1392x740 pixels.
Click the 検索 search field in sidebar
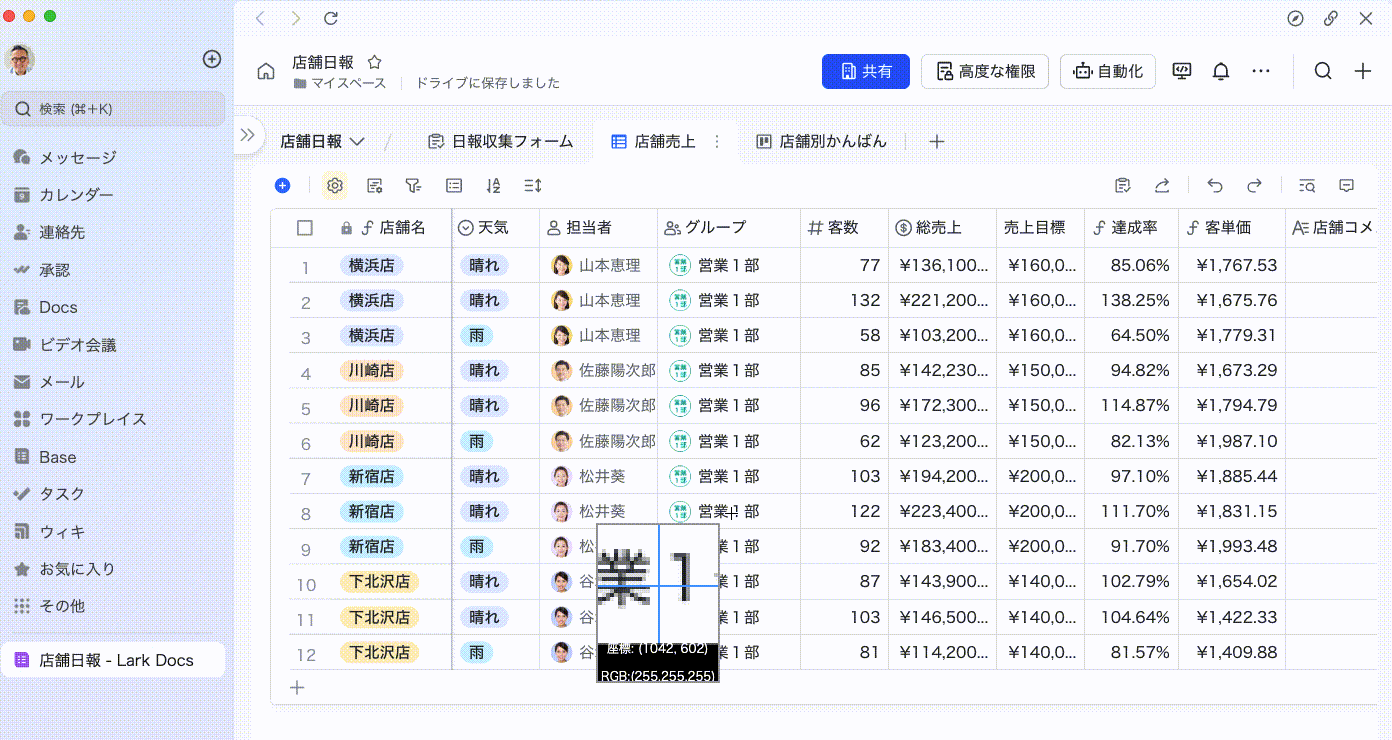113,109
